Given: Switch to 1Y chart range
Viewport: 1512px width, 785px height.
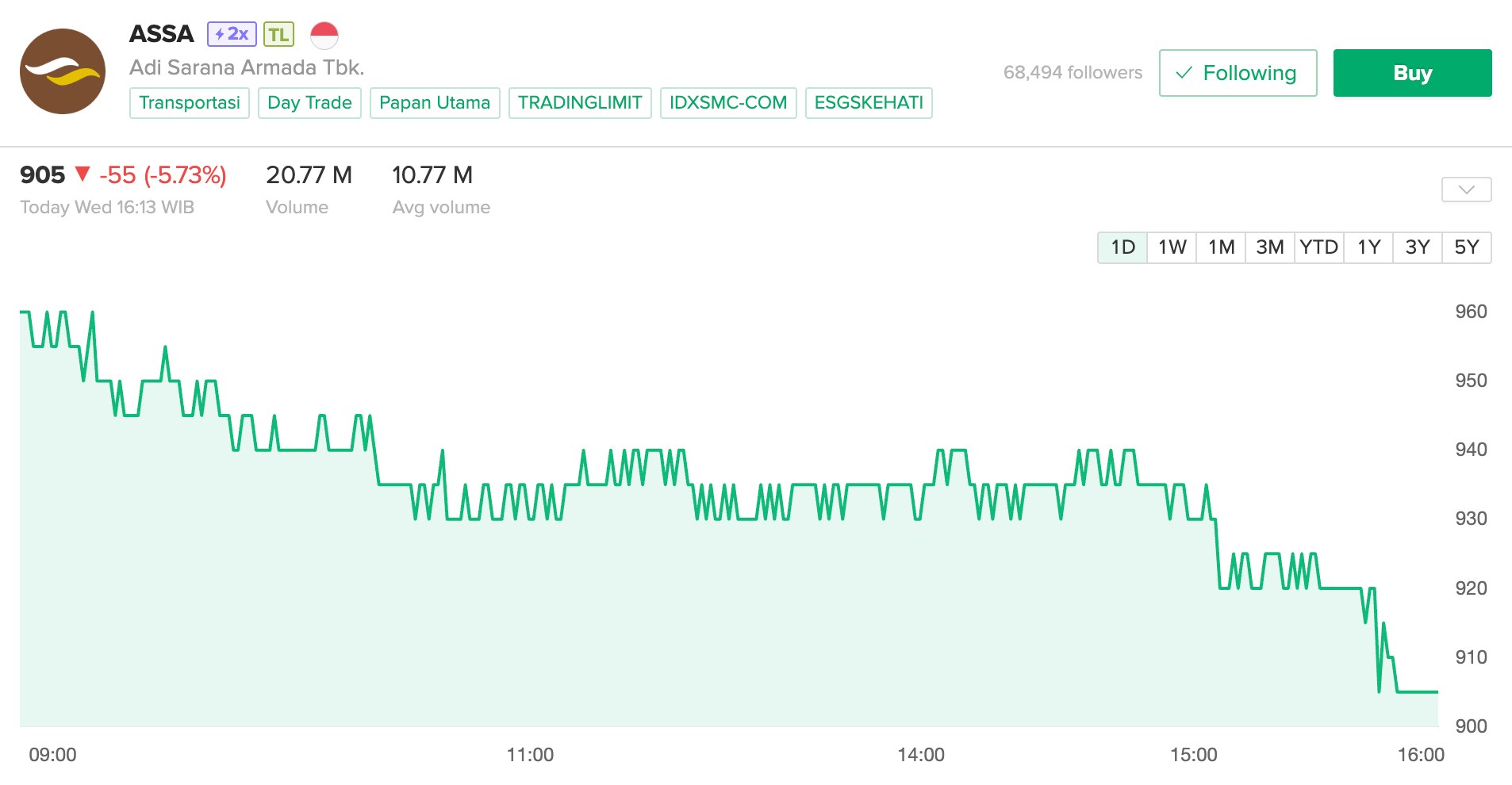Looking at the screenshot, I should coord(1368,247).
